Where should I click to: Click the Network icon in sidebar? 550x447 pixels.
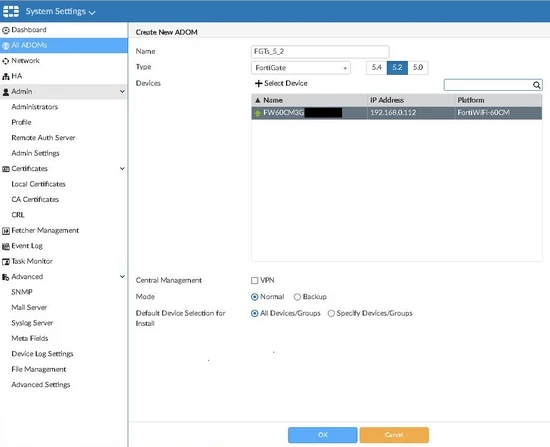(x=6, y=61)
